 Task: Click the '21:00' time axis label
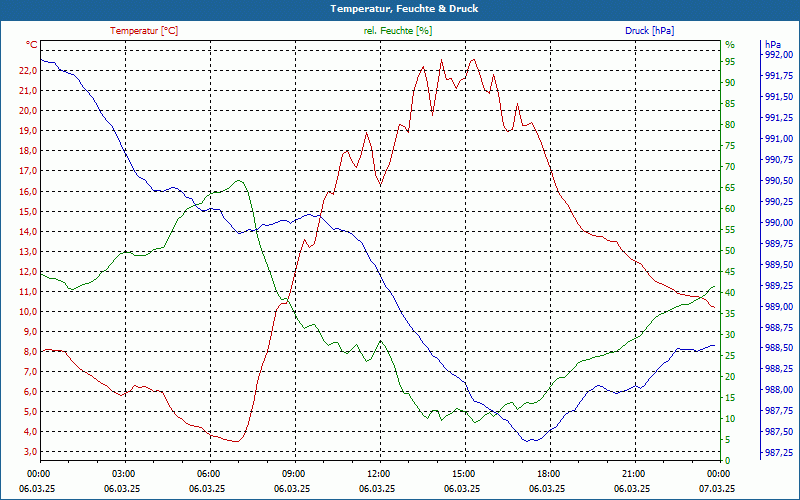pos(633,473)
